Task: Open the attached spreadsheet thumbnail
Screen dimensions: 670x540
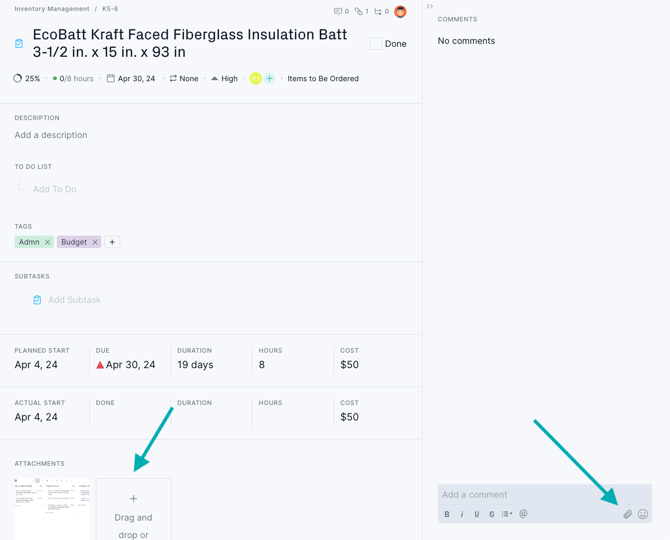Action: tap(52, 509)
